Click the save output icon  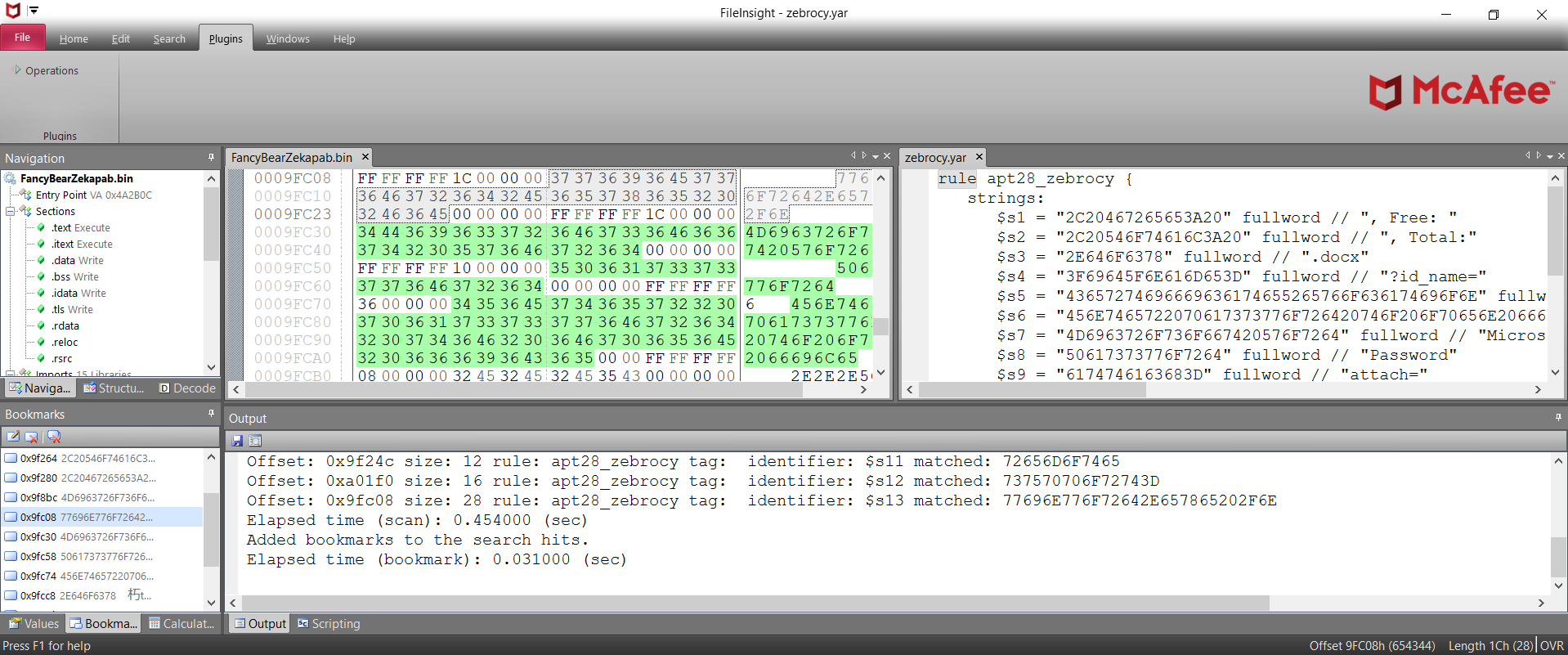click(x=237, y=440)
